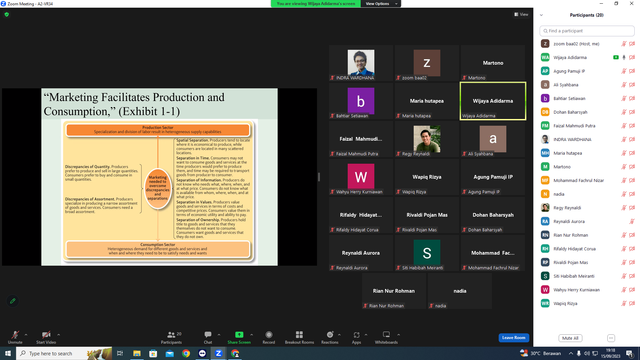The image size is (640, 360).
Task: Click the Mute All button
Action: (570, 338)
